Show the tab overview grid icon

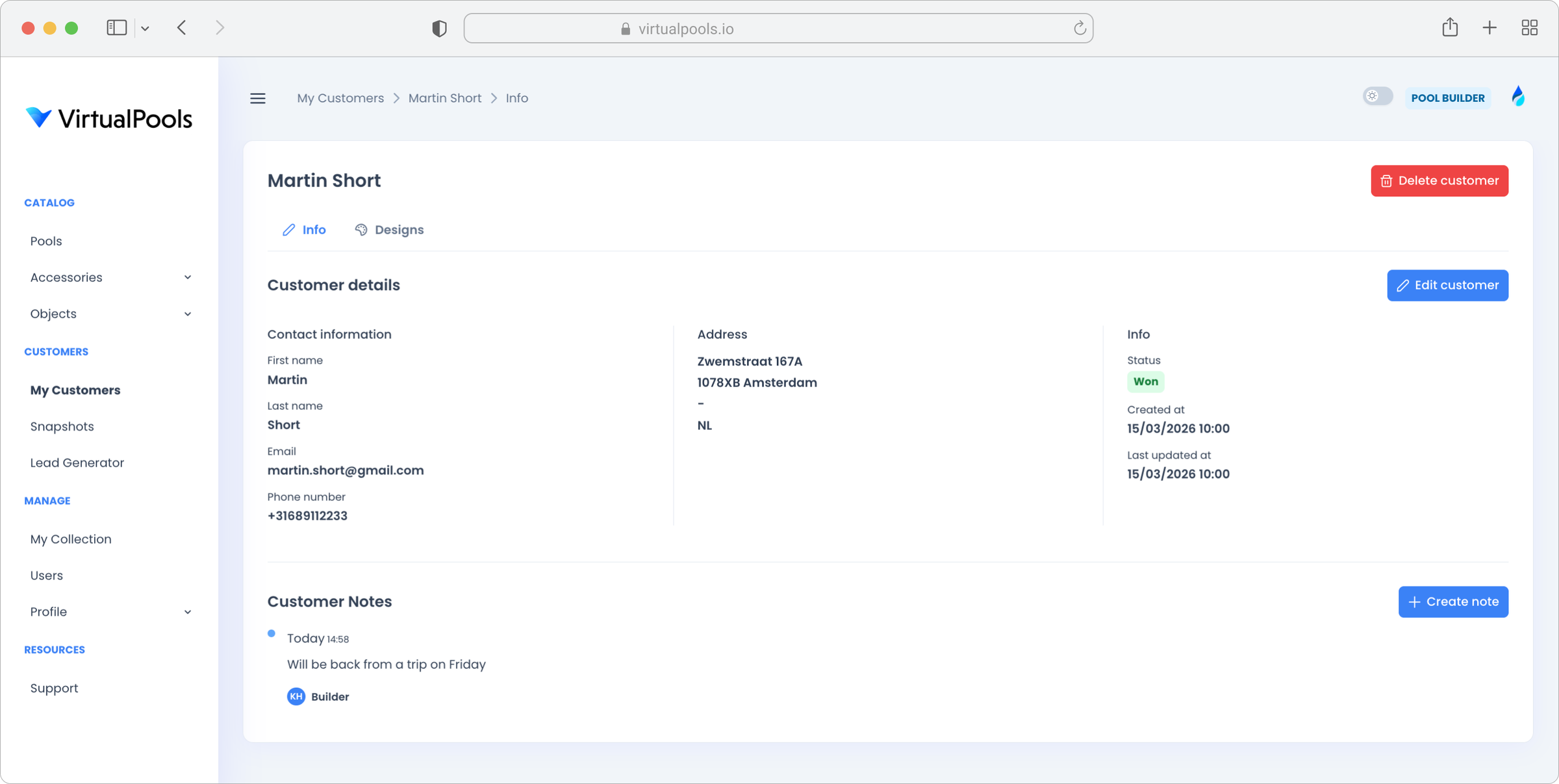(1529, 27)
